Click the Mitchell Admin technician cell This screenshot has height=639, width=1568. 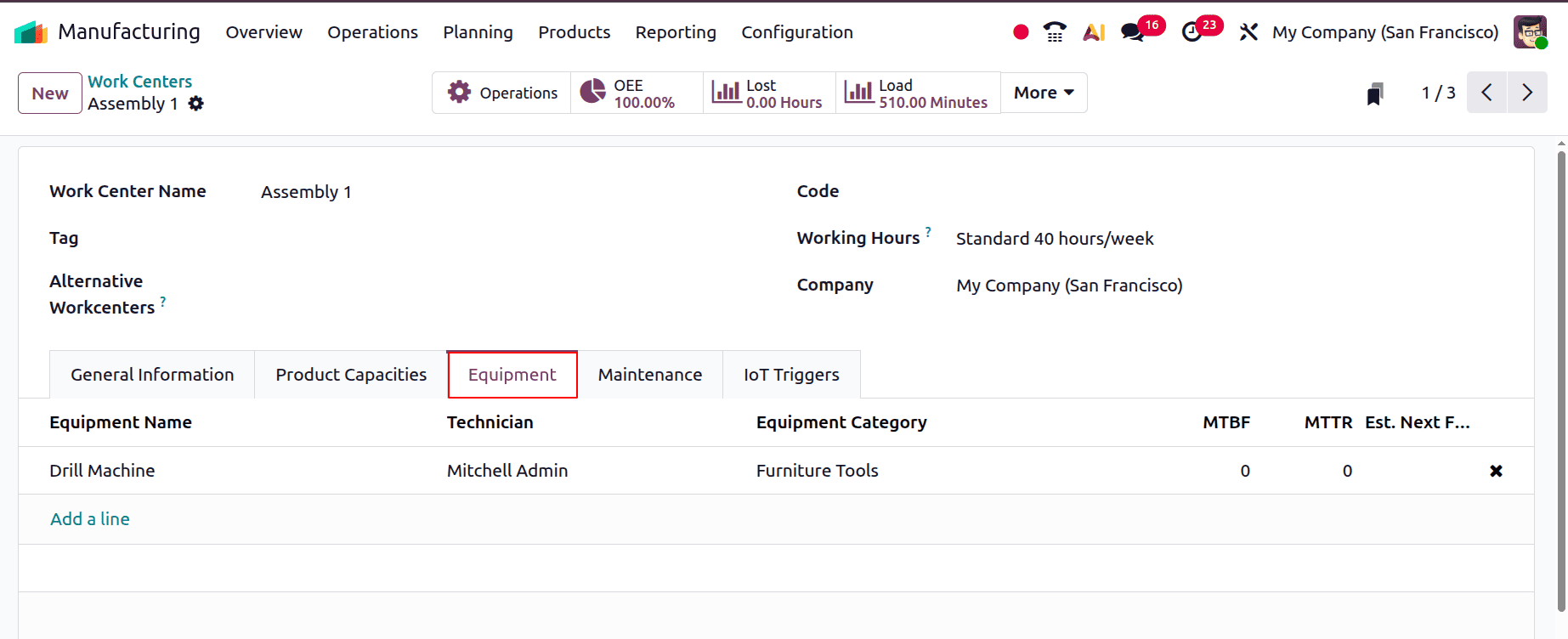[507, 471]
